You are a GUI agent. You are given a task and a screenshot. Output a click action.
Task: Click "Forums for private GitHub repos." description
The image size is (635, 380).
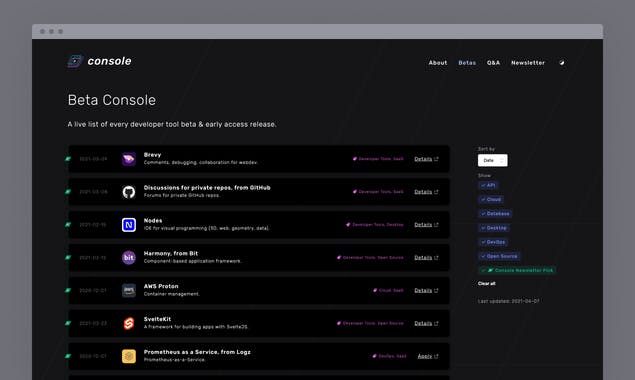(x=182, y=195)
